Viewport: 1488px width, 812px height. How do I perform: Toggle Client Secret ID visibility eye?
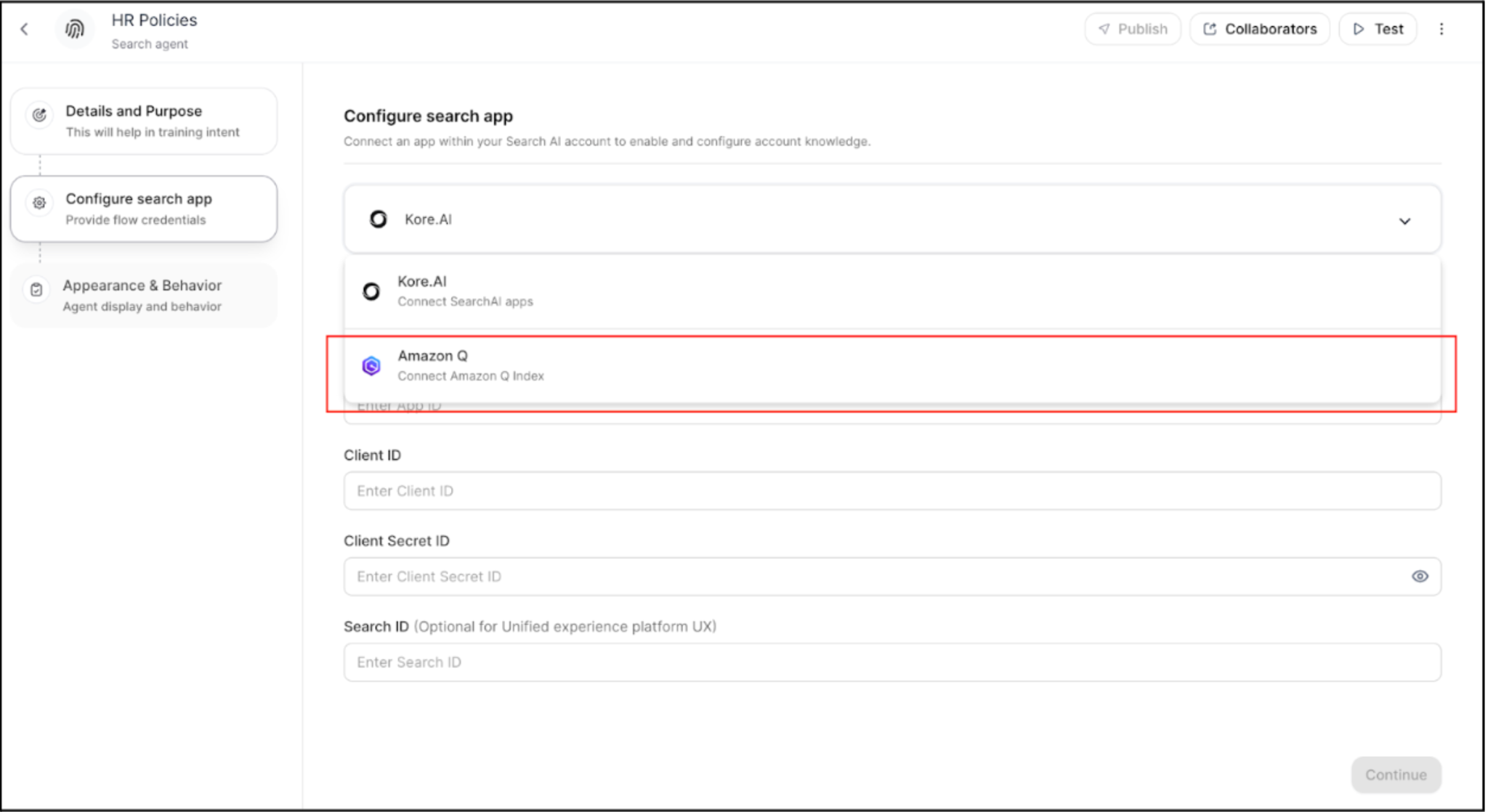[1420, 577]
